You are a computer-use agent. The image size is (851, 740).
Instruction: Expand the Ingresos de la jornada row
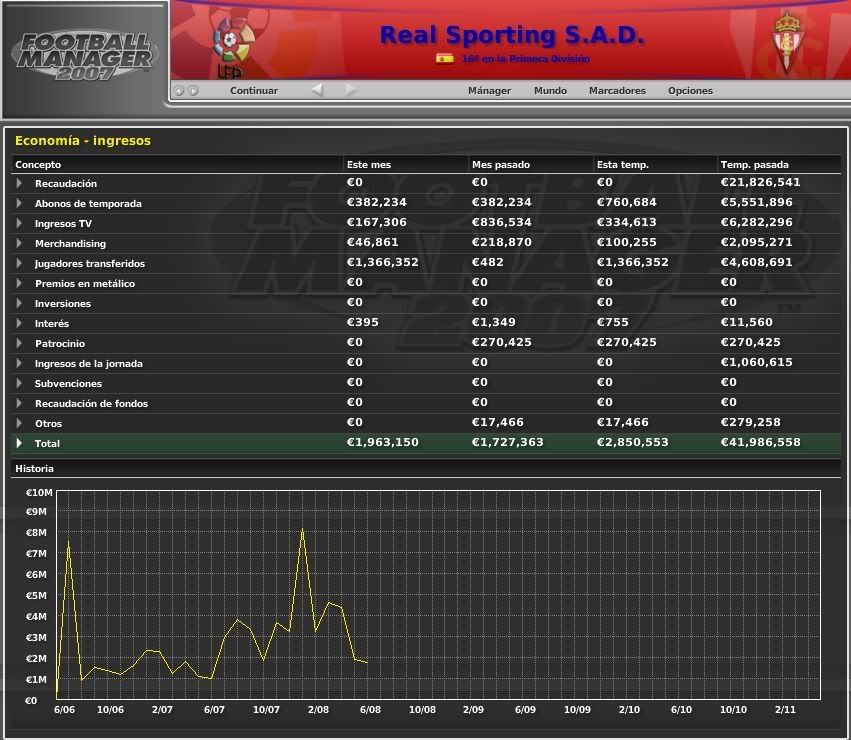coord(20,363)
